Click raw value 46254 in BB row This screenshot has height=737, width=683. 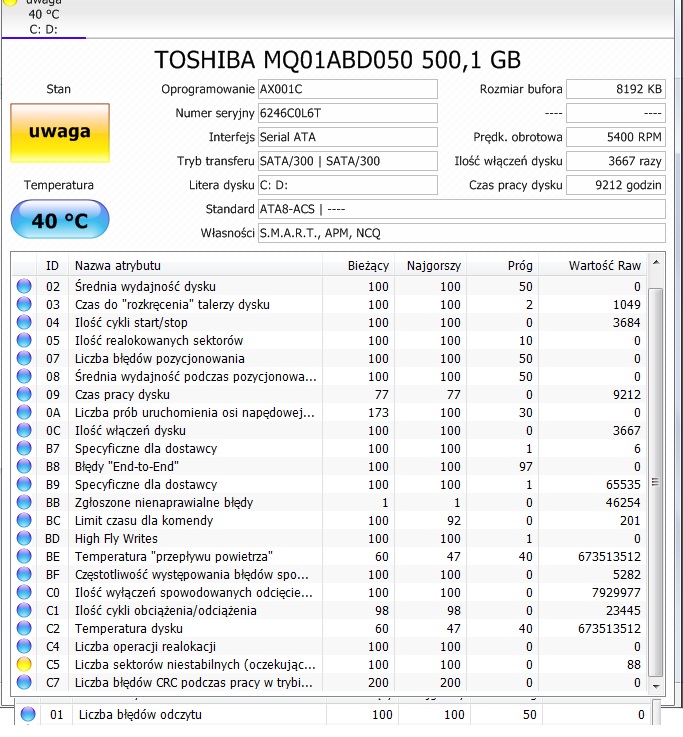[623, 502]
